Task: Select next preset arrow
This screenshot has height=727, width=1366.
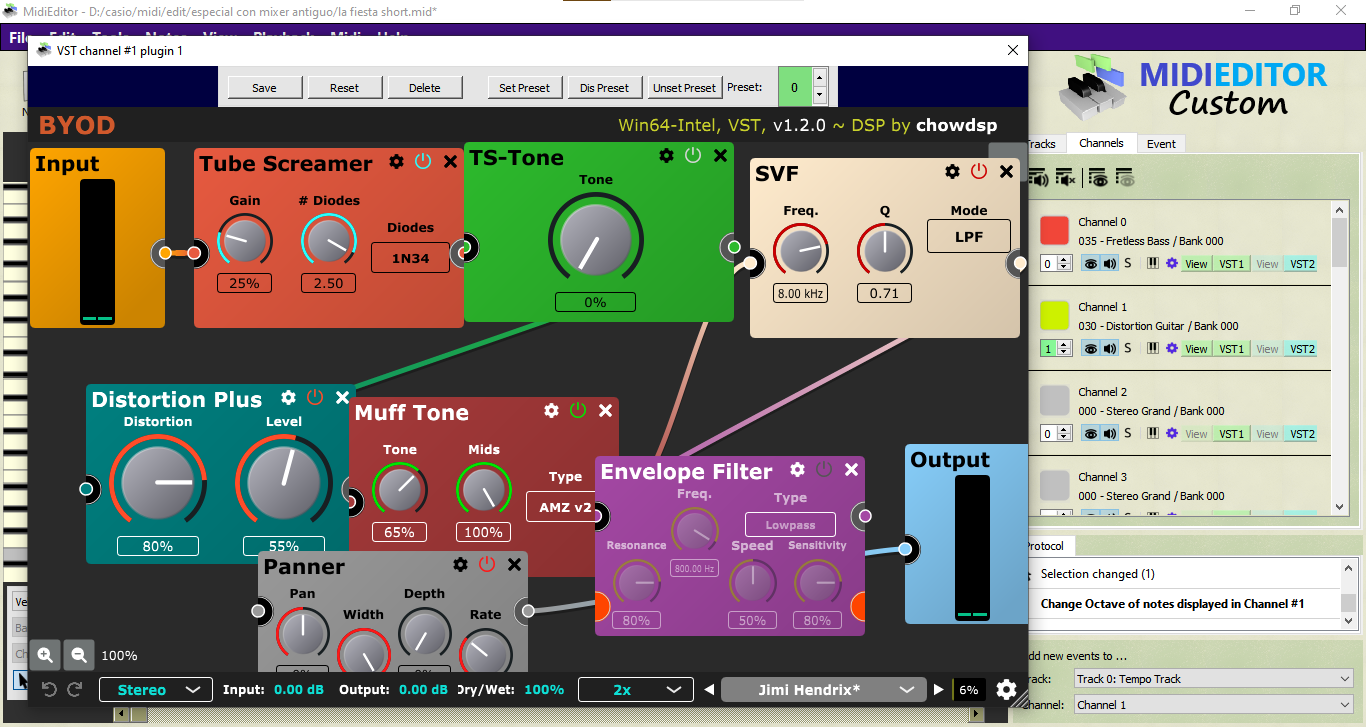Action: click(x=938, y=689)
